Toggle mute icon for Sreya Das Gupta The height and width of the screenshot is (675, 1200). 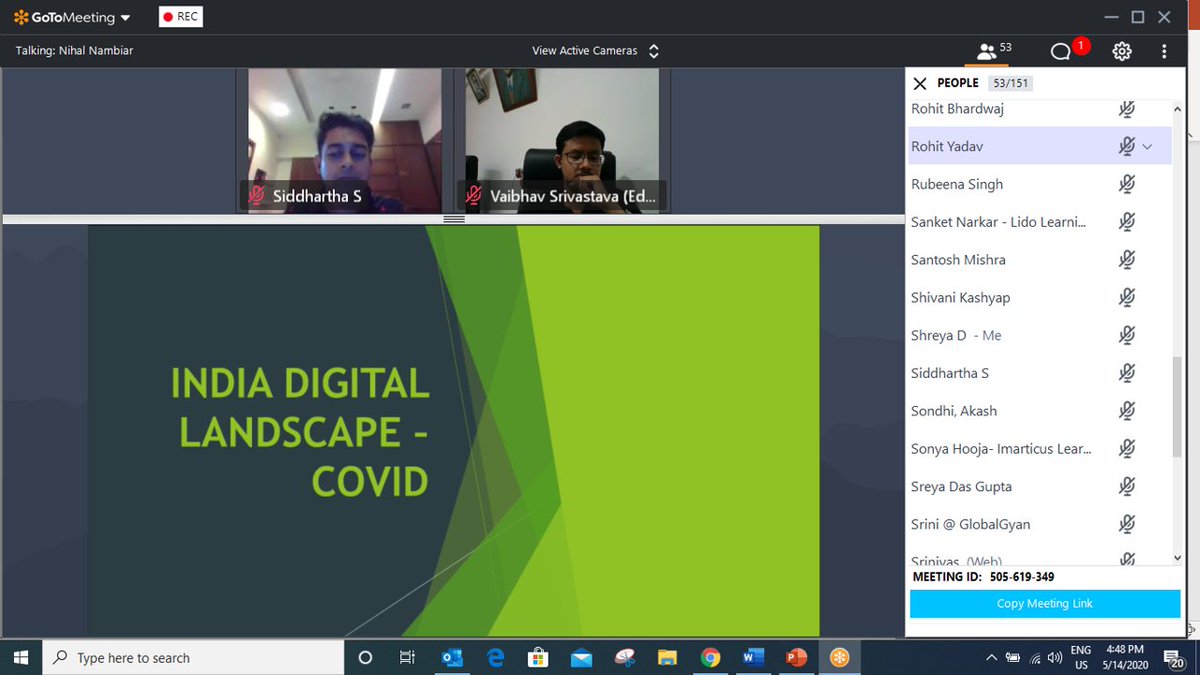pyautogui.click(x=1127, y=486)
